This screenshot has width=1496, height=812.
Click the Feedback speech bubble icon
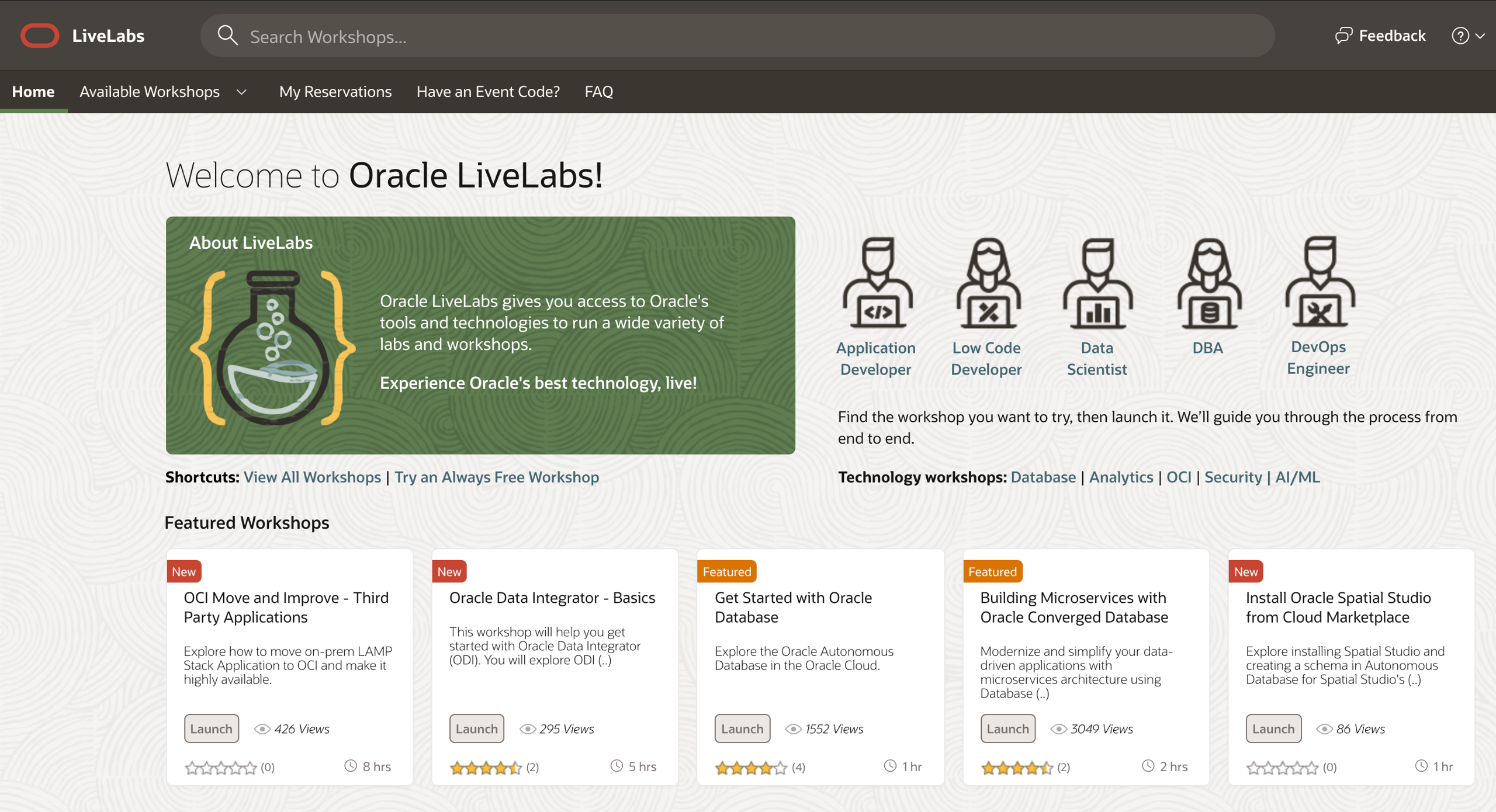[1343, 36]
